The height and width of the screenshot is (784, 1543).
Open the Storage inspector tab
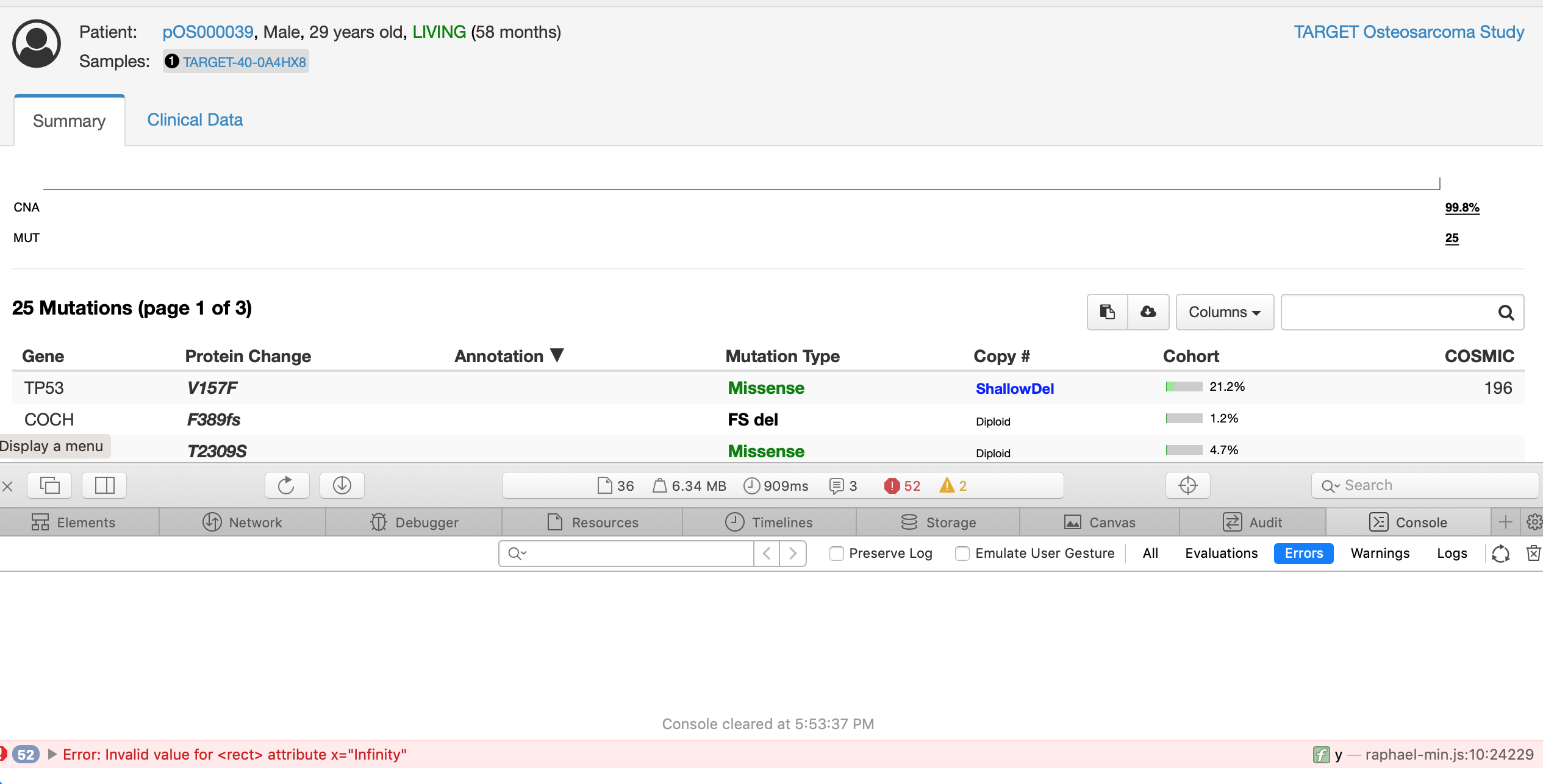pyautogui.click(x=938, y=522)
